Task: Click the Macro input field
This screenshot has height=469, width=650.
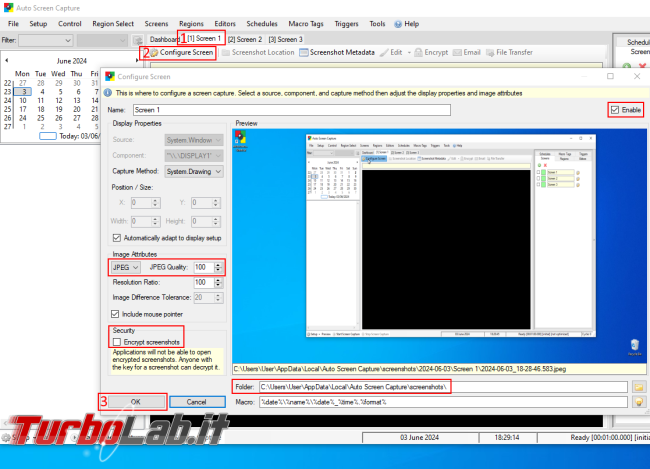Action: tap(443, 402)
